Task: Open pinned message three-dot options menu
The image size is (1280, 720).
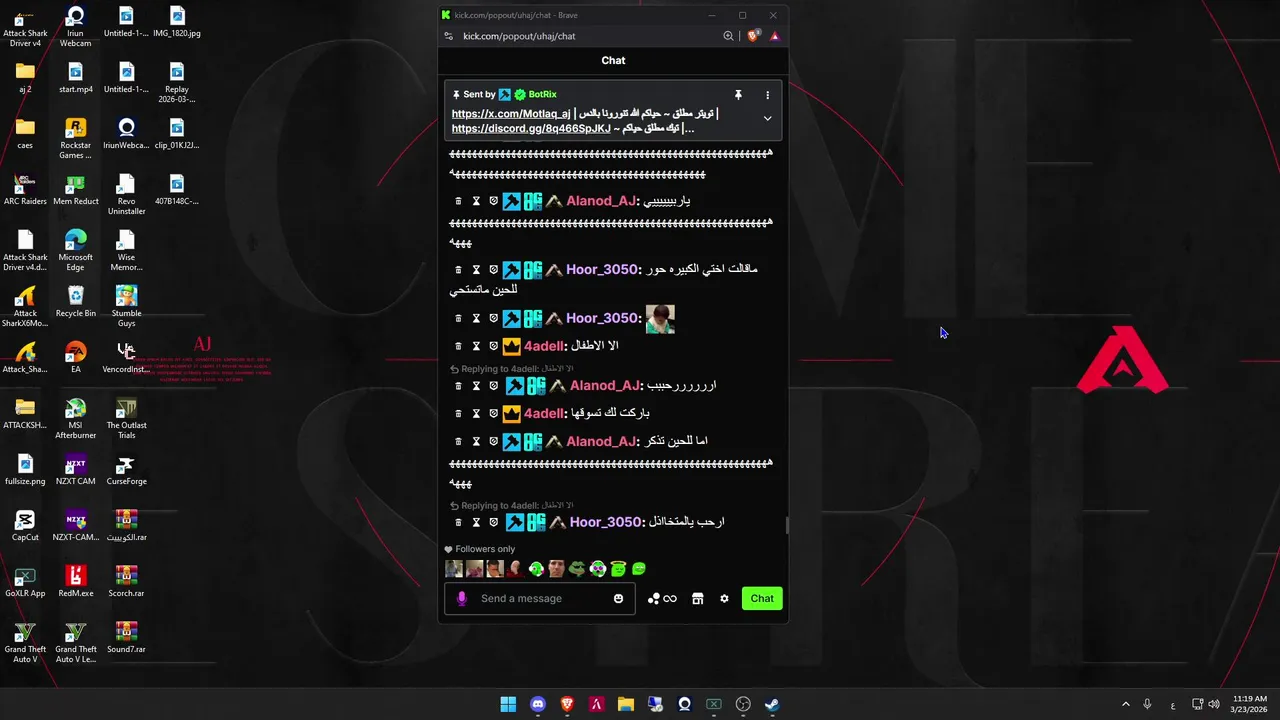Action: click(x=768, y=95)
